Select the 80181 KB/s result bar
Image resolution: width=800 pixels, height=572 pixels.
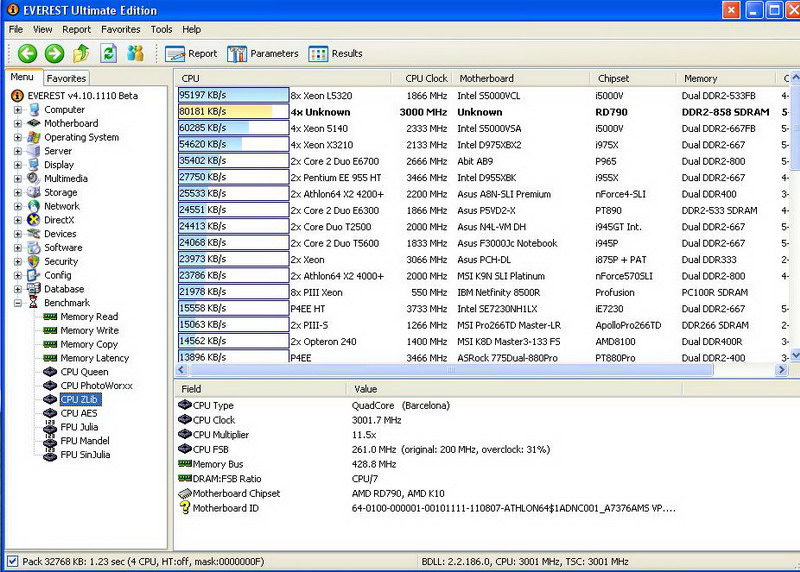233,111
